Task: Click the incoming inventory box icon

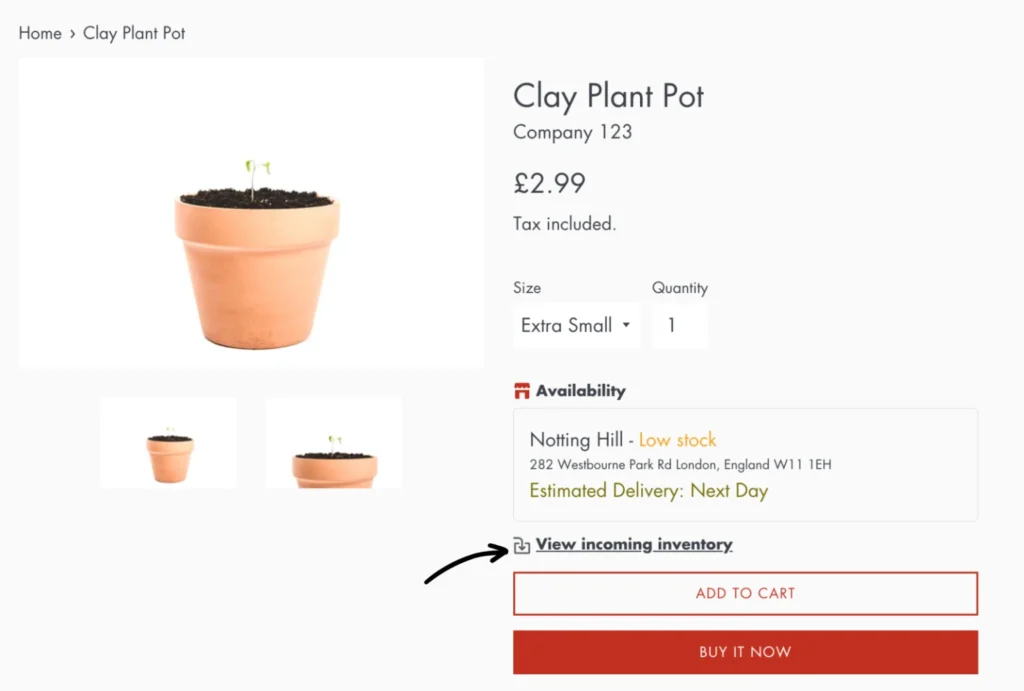Action: (x=521, y=545)
